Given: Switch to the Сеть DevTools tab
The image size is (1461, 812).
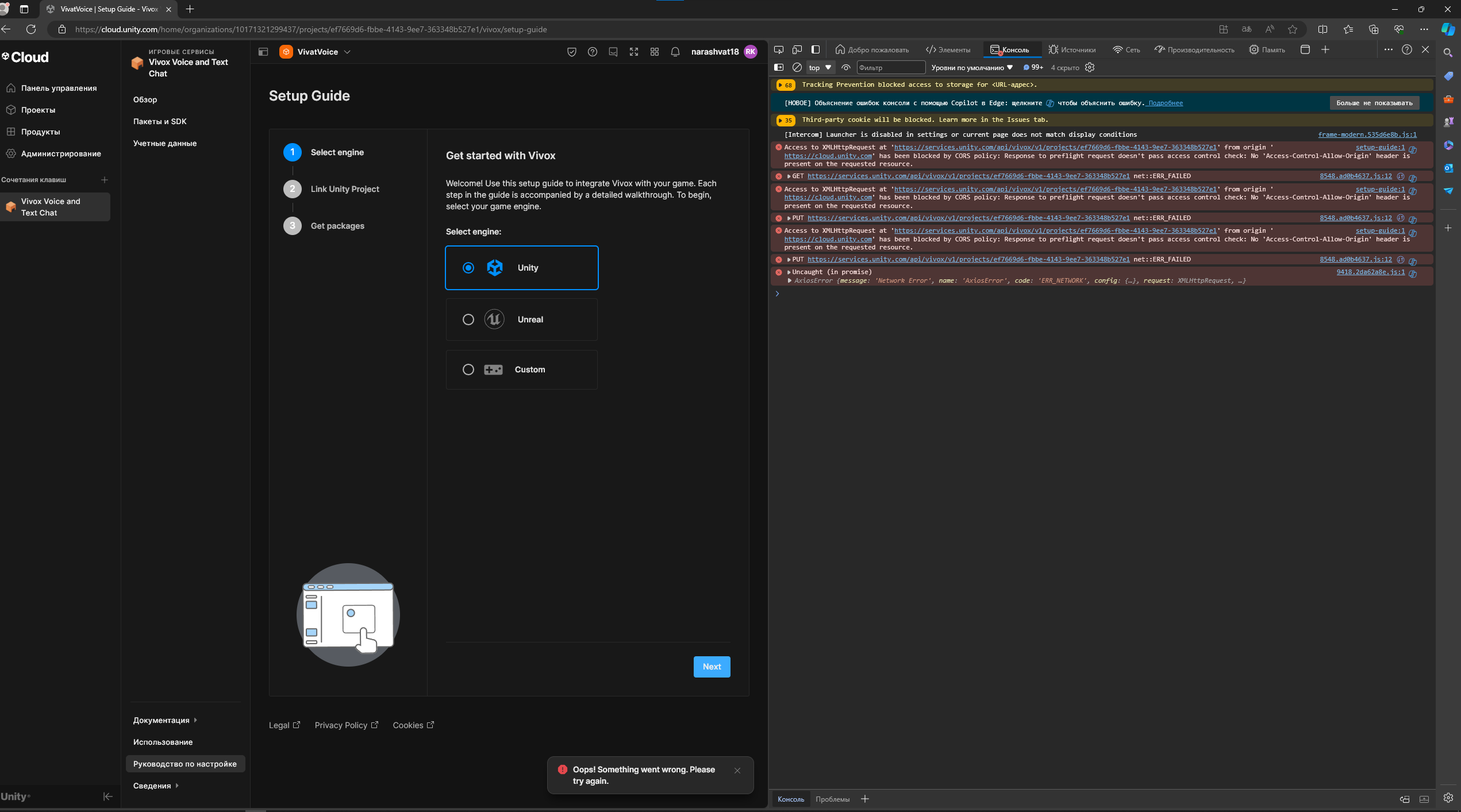Looking at the screenshot, I should point(1126,49).
